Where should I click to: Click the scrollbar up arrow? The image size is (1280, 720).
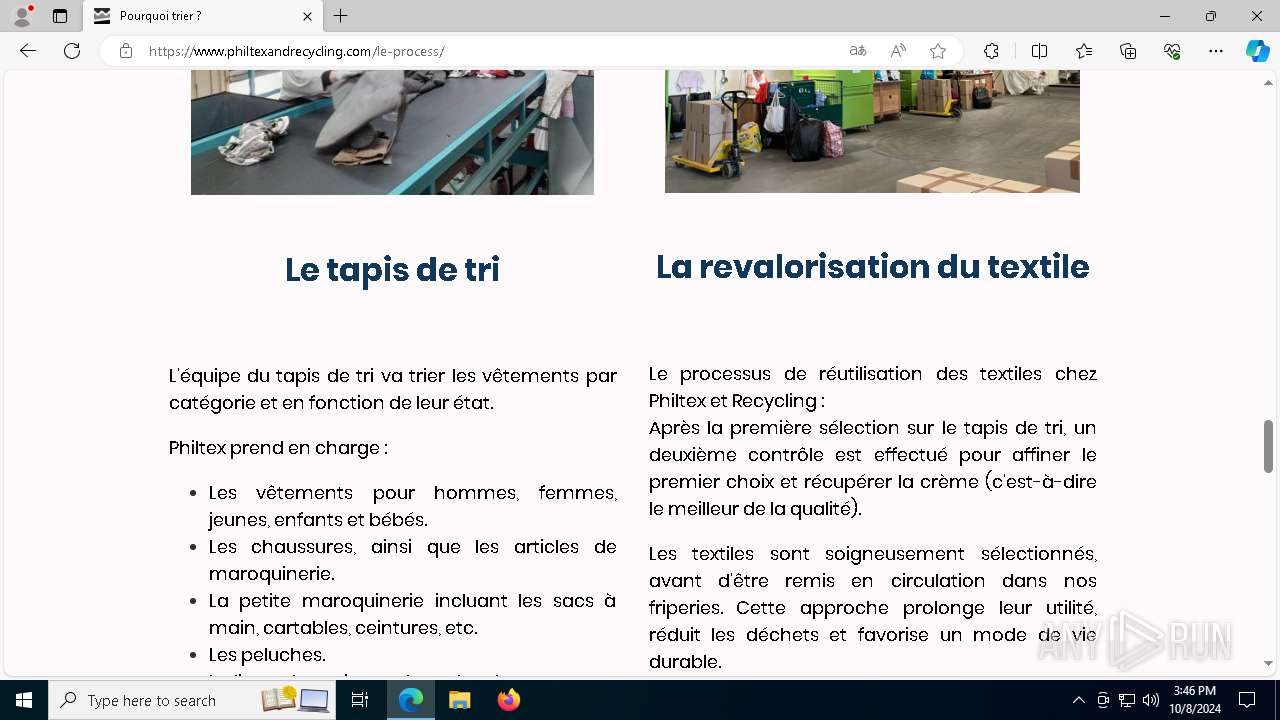[1269, 82]
